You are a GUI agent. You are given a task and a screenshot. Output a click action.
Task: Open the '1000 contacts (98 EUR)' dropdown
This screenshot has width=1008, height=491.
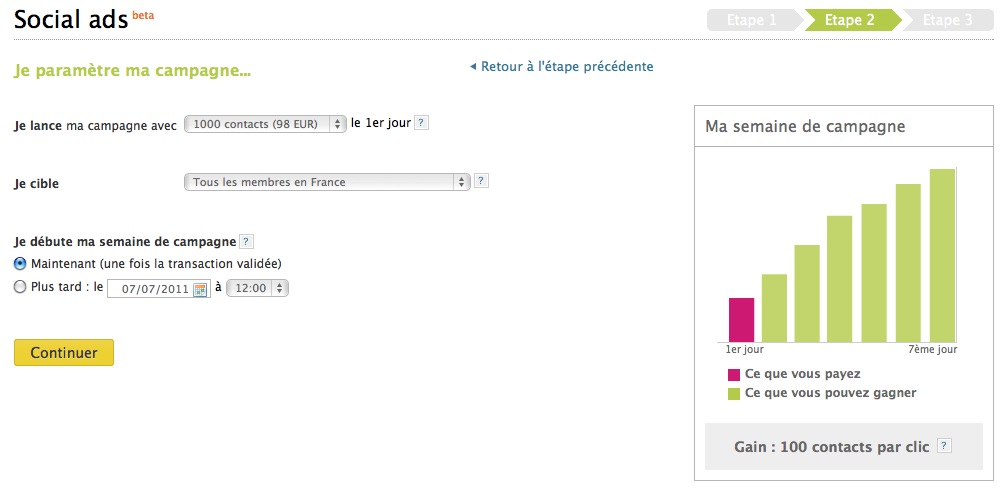pos(266,124)
